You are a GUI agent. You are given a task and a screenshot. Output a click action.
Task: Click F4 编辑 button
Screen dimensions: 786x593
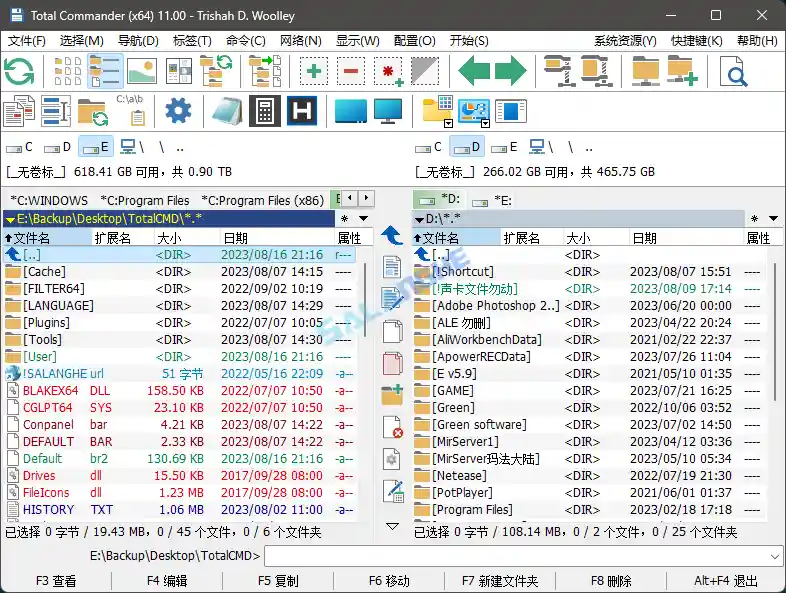pyautogui.click(x=167, y=581)
